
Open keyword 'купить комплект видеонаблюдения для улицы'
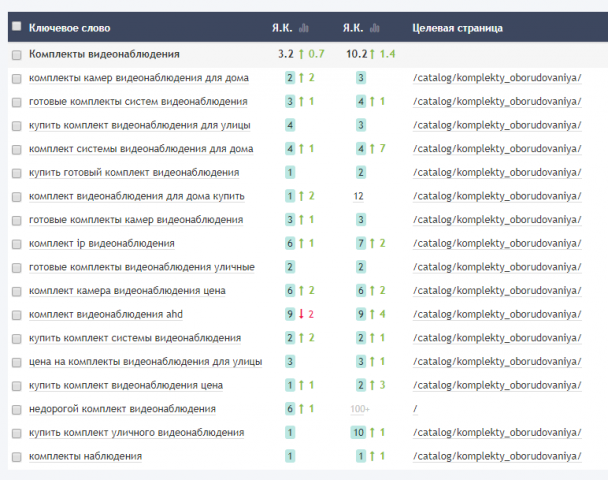click(140, 125)
